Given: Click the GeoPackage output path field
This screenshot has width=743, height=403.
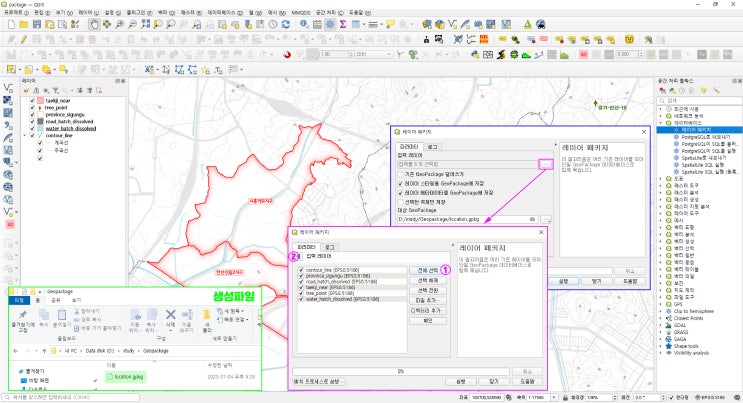Looking at the screenshot, I should click(x=467, y=220).
